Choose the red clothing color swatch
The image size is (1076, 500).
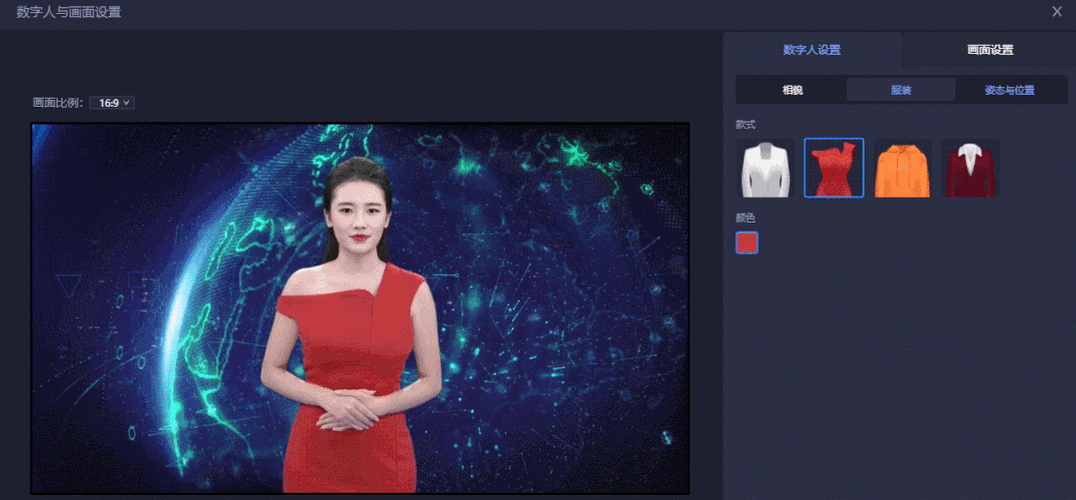point(747,243)
